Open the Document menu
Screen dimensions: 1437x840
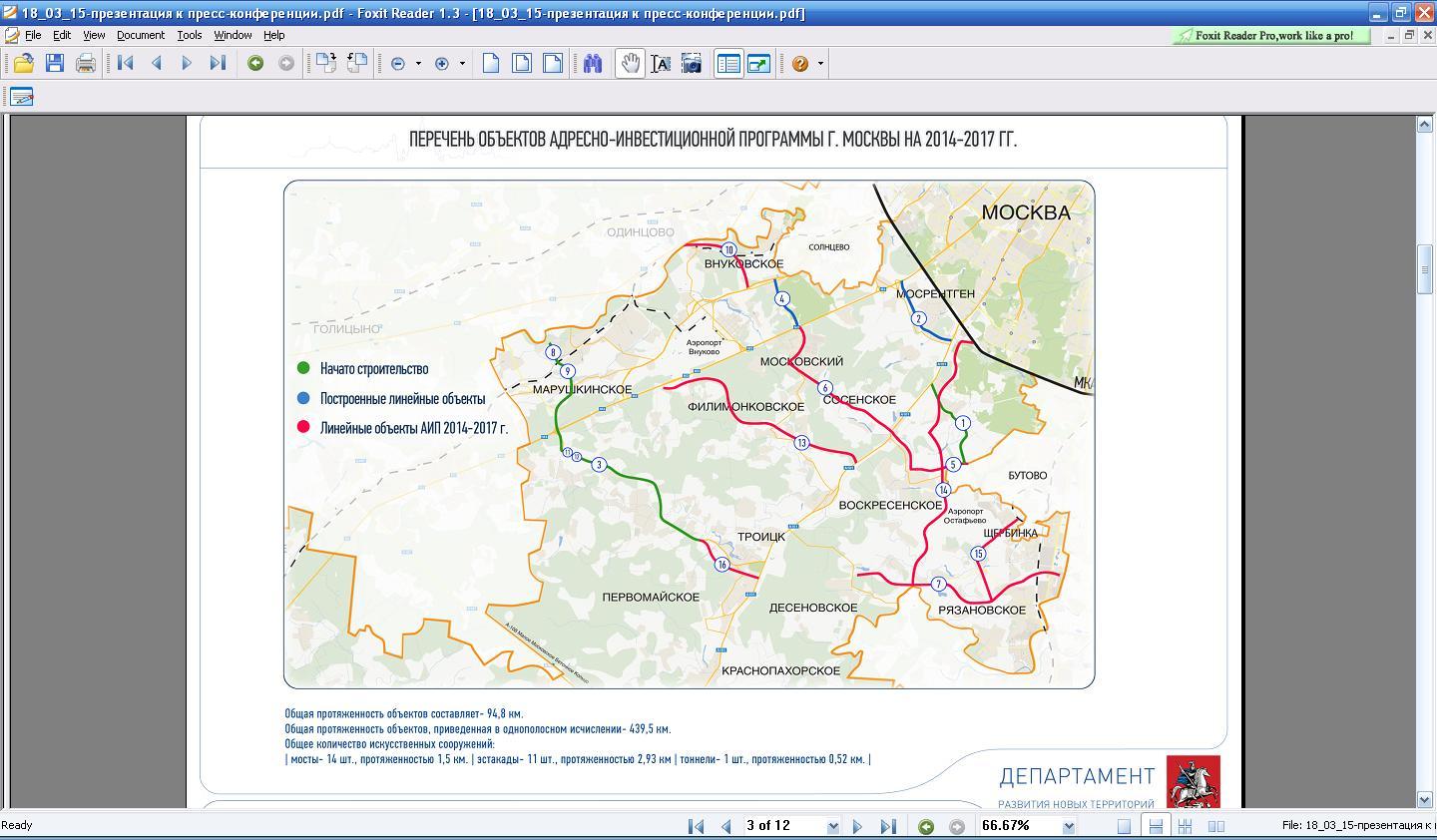(140, 34)
